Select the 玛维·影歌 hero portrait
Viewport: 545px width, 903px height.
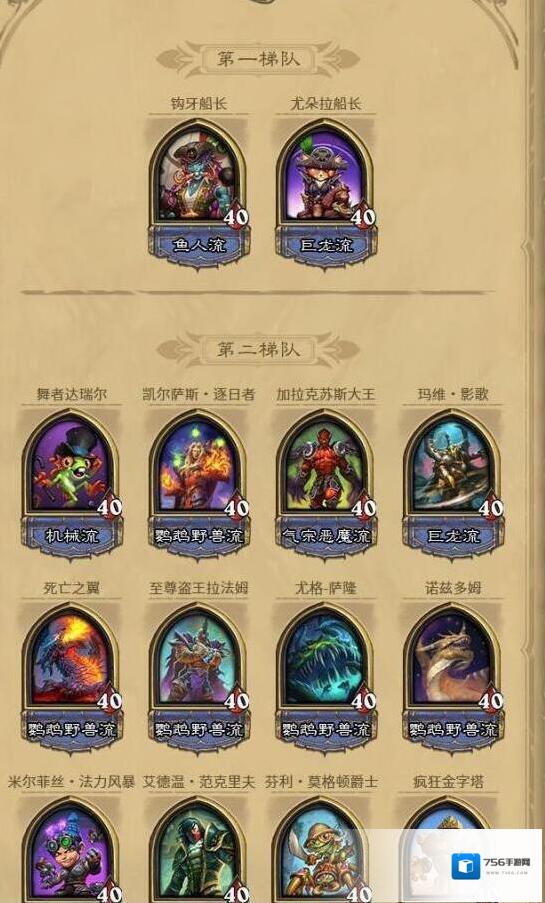point(453,466)
